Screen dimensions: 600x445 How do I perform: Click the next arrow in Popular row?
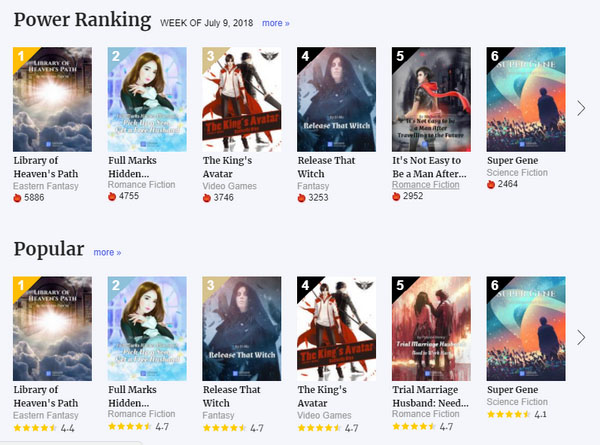point(581,337)
